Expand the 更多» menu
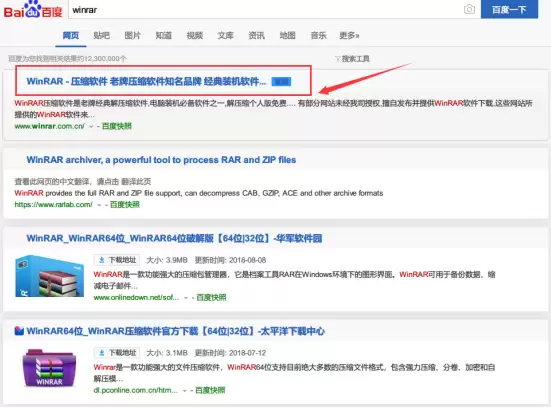This screenshot has height=408, width=551. click(x=349, y=35)
